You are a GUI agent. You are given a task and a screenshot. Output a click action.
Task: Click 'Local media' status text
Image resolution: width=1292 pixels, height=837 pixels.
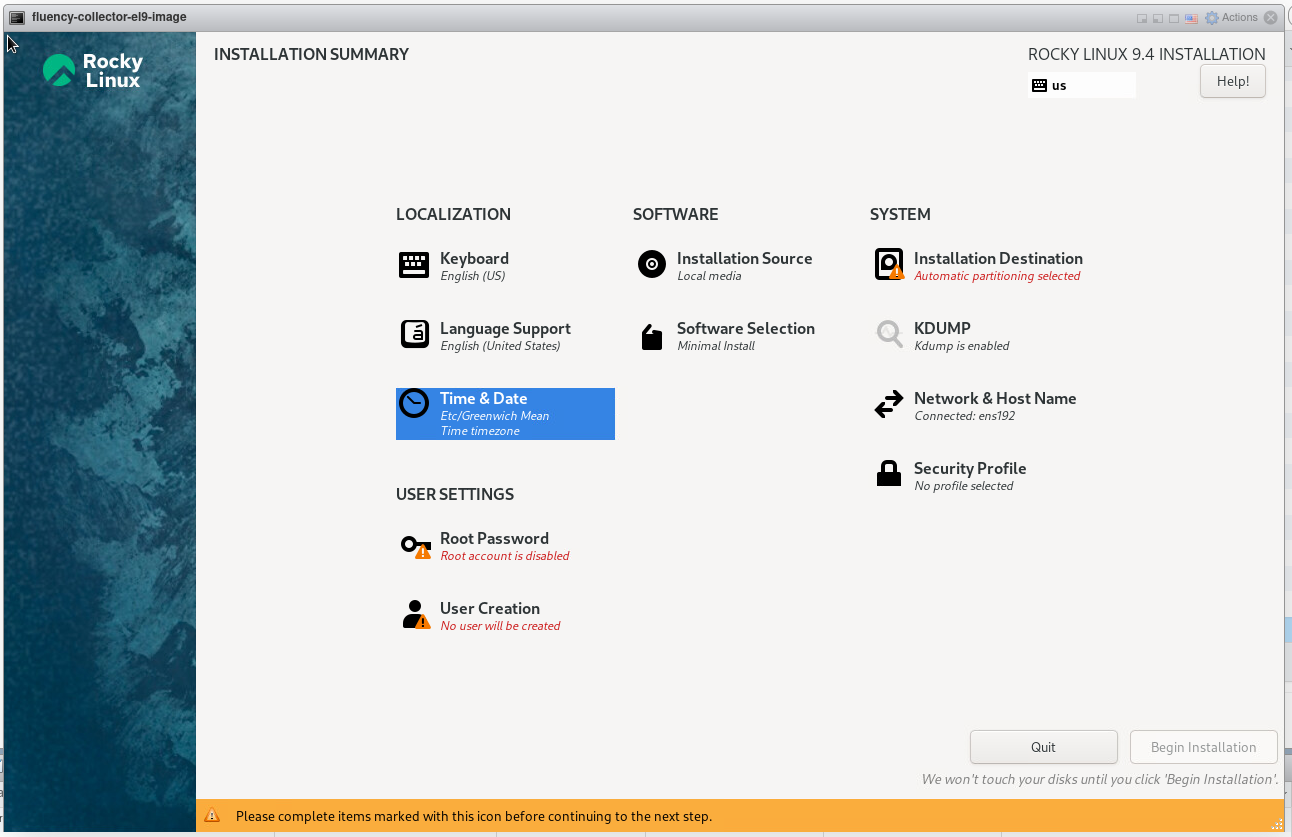709,276
